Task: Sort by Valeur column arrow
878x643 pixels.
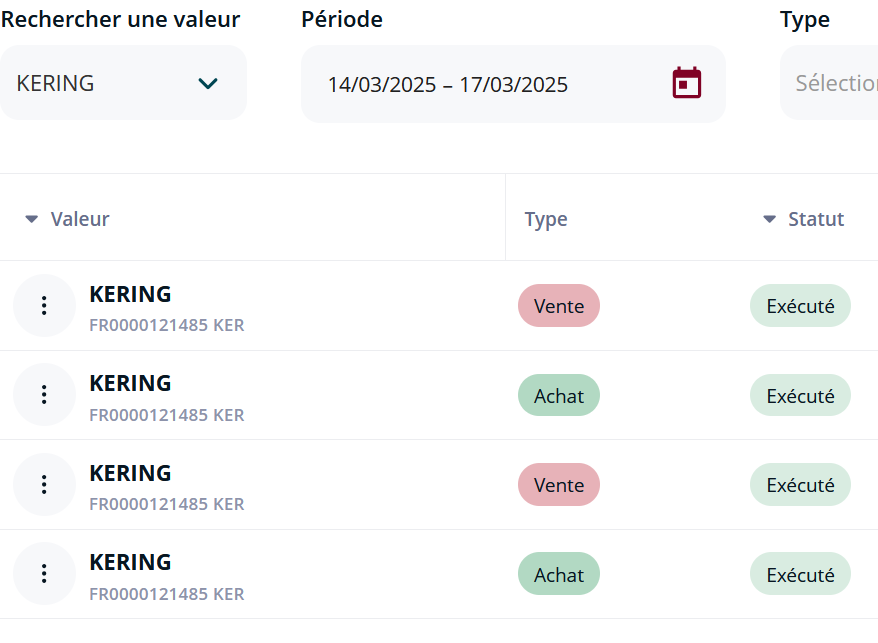Action: pyautogui.click(x=32, y=219)
